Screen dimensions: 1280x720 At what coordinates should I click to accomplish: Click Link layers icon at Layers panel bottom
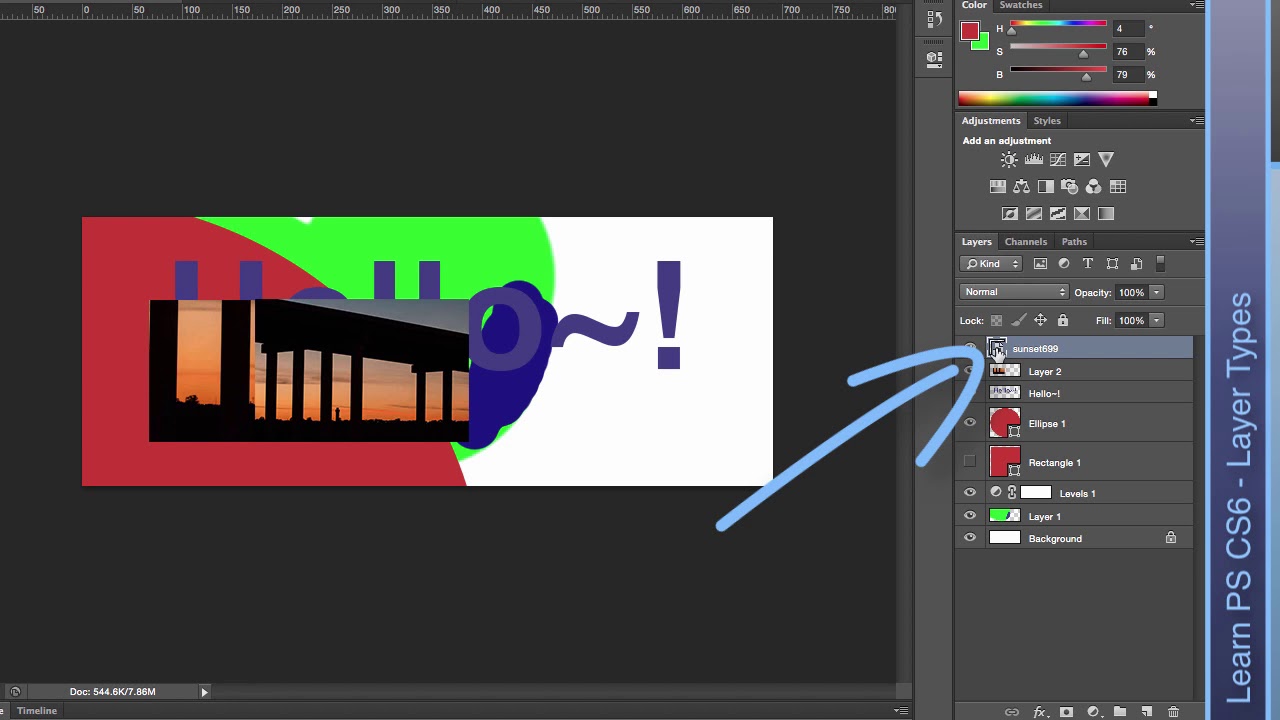[1012, 712]
